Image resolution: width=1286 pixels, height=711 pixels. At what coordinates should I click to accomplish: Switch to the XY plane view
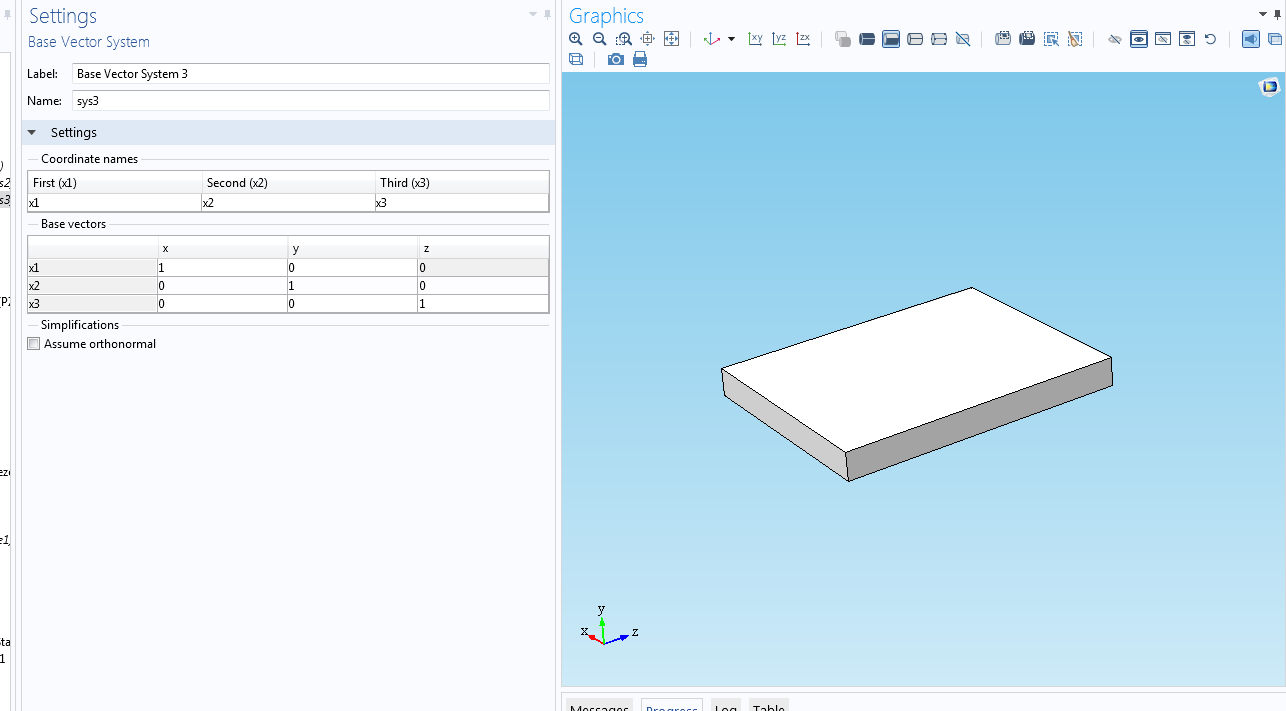pos(755,39)
